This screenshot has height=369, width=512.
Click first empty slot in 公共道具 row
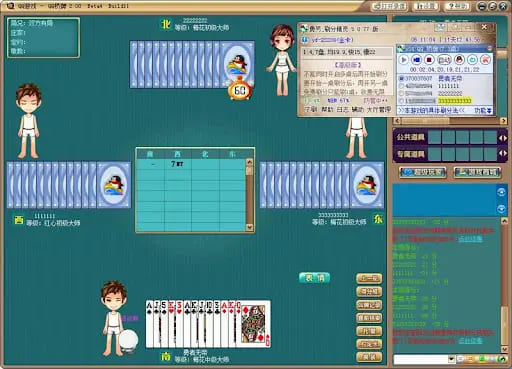tap(434, 137)
